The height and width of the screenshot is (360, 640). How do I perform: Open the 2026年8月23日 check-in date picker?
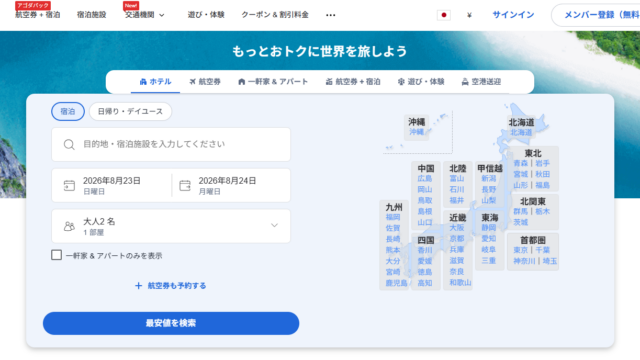coord(111,185)
